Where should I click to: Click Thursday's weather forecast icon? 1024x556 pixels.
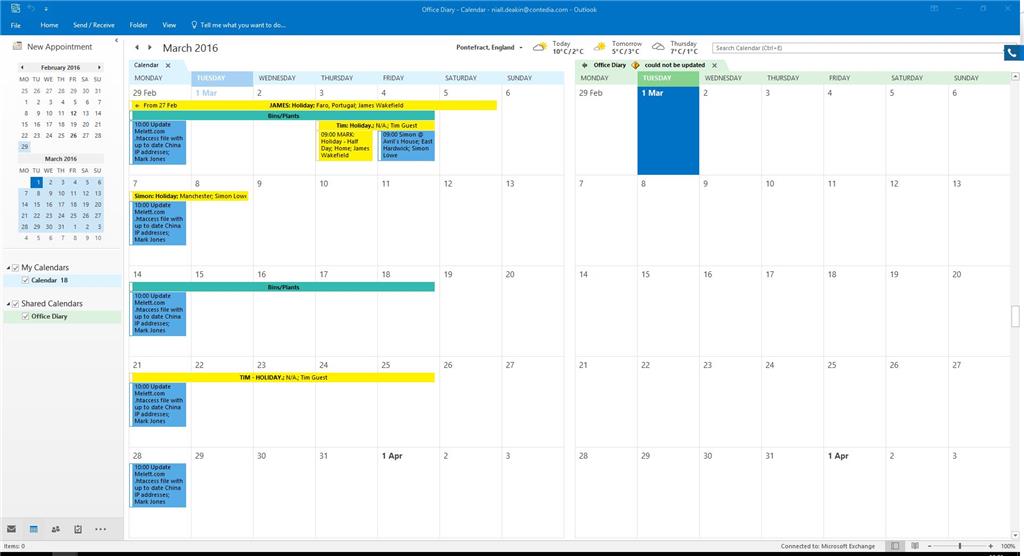pos(658,47)
